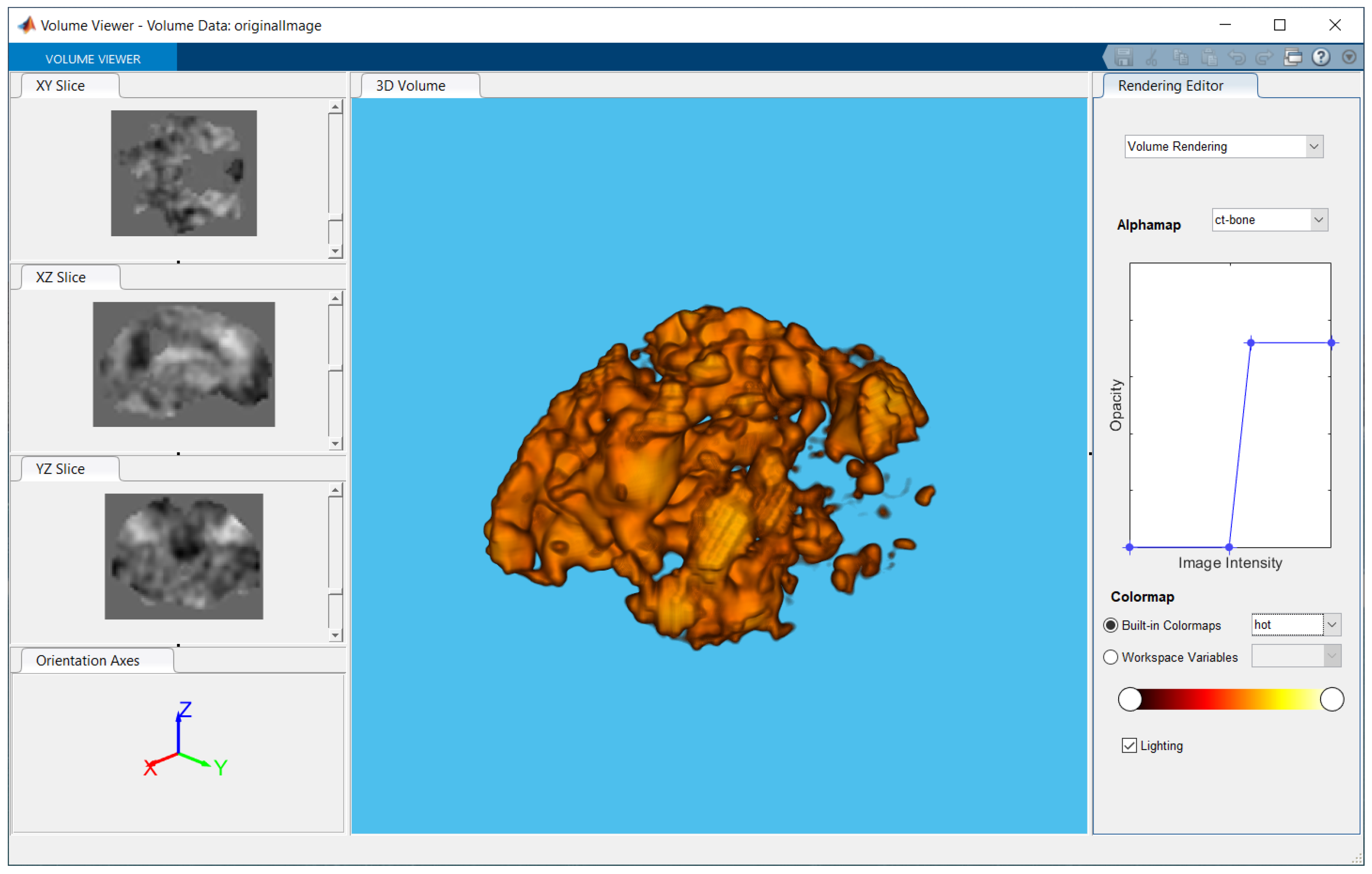Select Built-in Colormaps radio button
Screen dimensions: 1372x874
point(1110,625)
